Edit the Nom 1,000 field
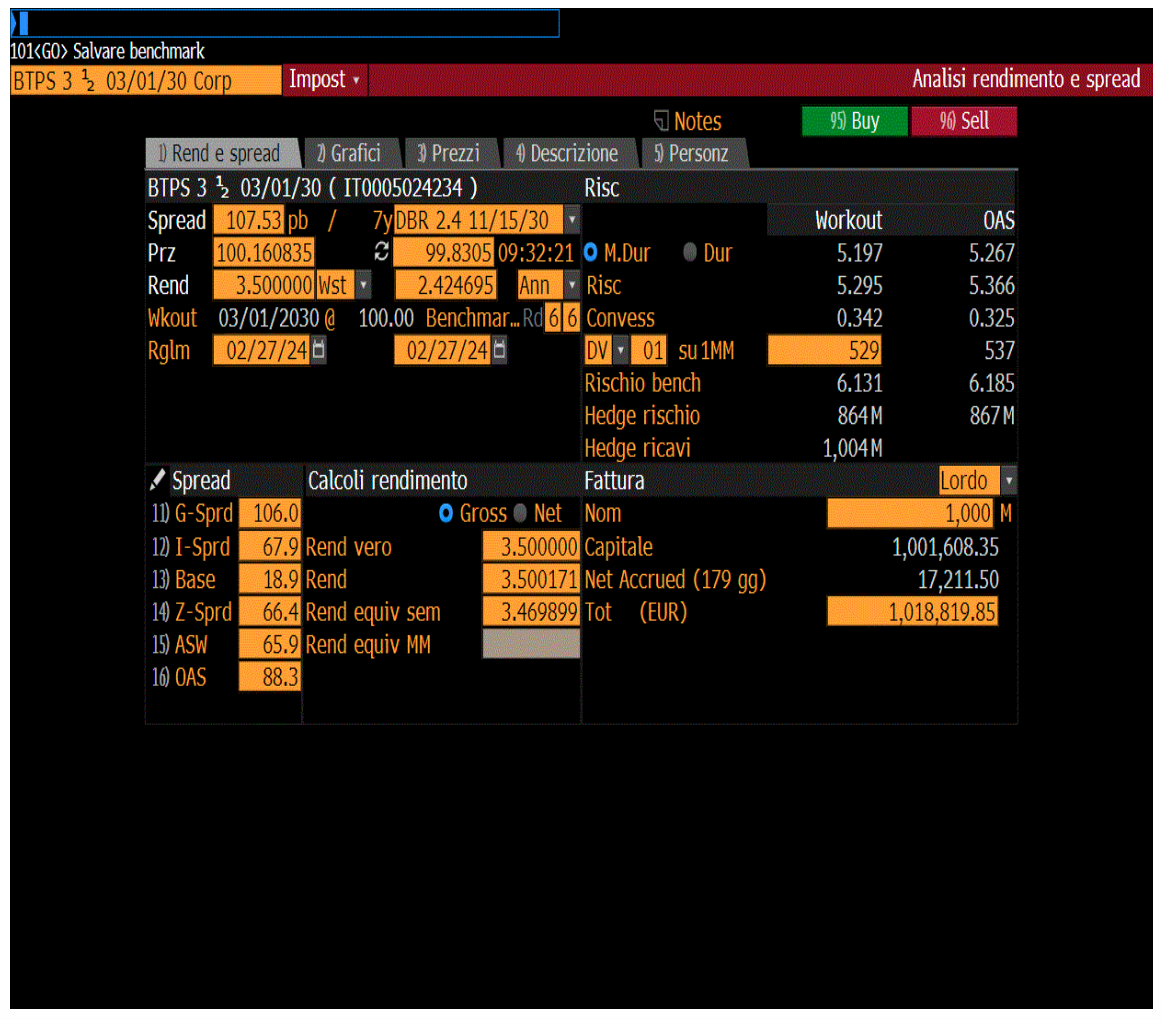The width and height of the screenshot is (1162, 1020). (x=910, y=513)
